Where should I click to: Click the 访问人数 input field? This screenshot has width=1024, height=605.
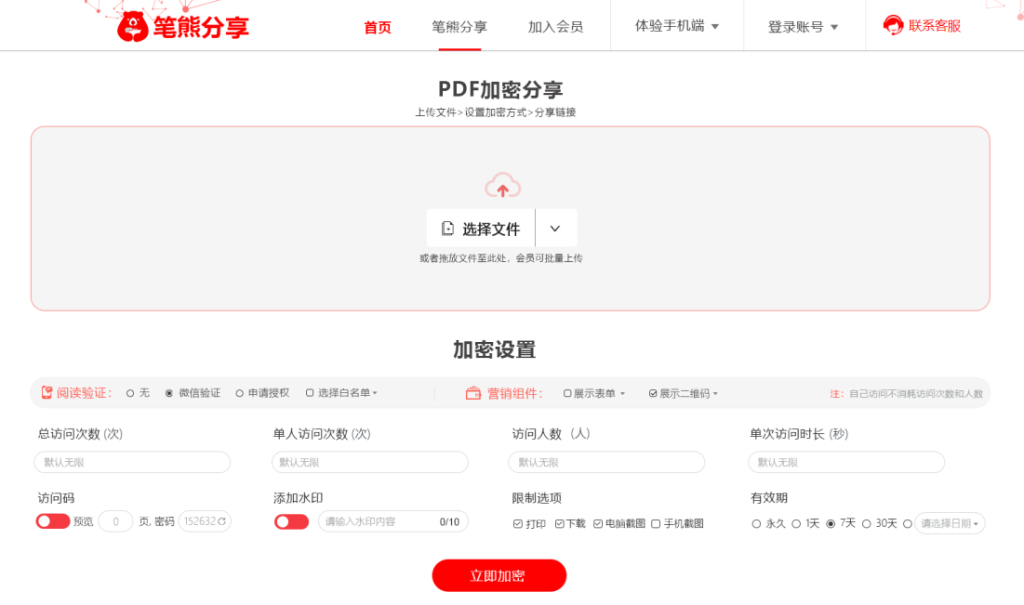607,462
